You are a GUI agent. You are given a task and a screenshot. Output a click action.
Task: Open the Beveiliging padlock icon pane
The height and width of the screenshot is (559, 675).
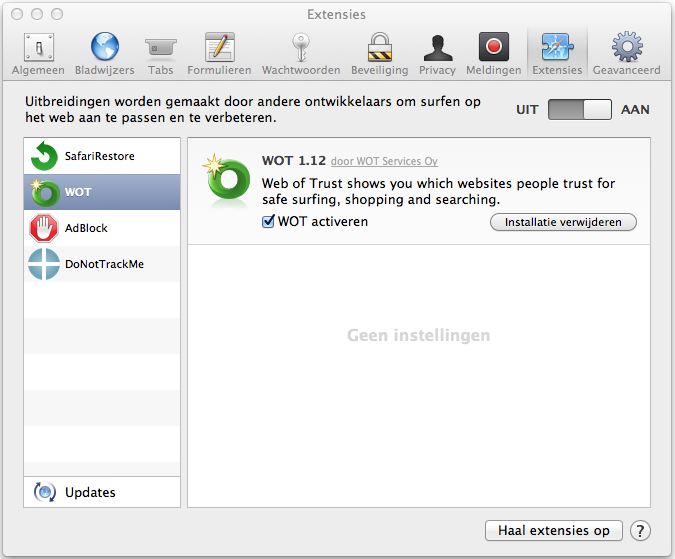pyautogui.click(x=379, y=54)
